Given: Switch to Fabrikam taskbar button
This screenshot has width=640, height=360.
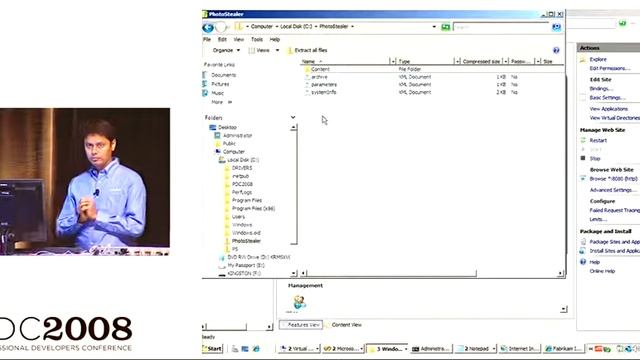Looking at the screenshot, I should coord(564,349).
